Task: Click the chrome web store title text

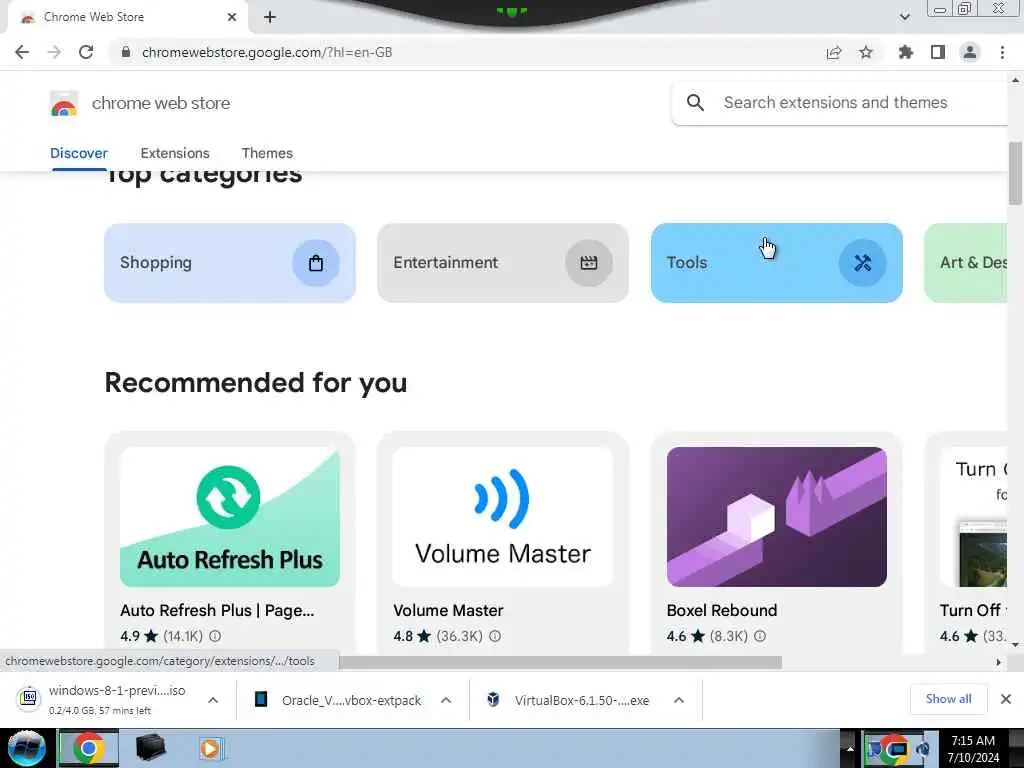Action: point(161,103)
